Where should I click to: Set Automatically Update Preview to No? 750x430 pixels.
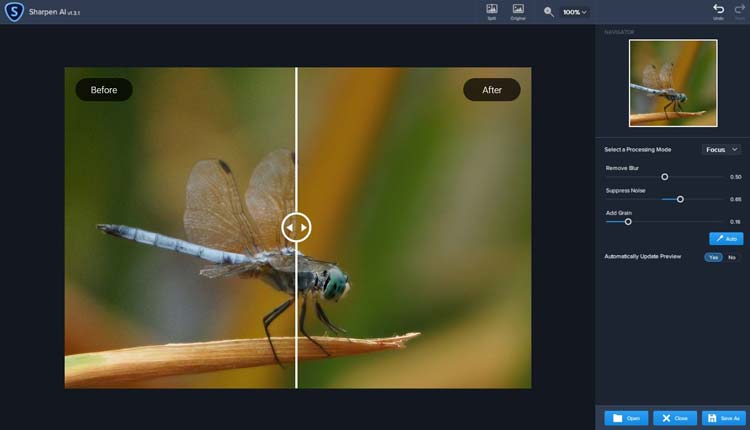click(732, 257)
